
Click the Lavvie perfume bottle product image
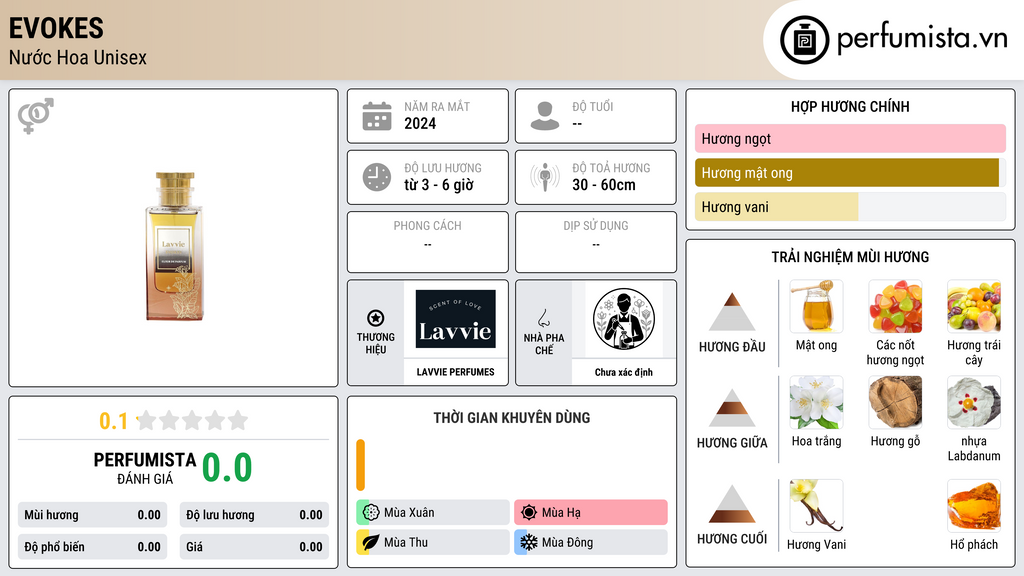pyautogui.click(x=174, y=246)
